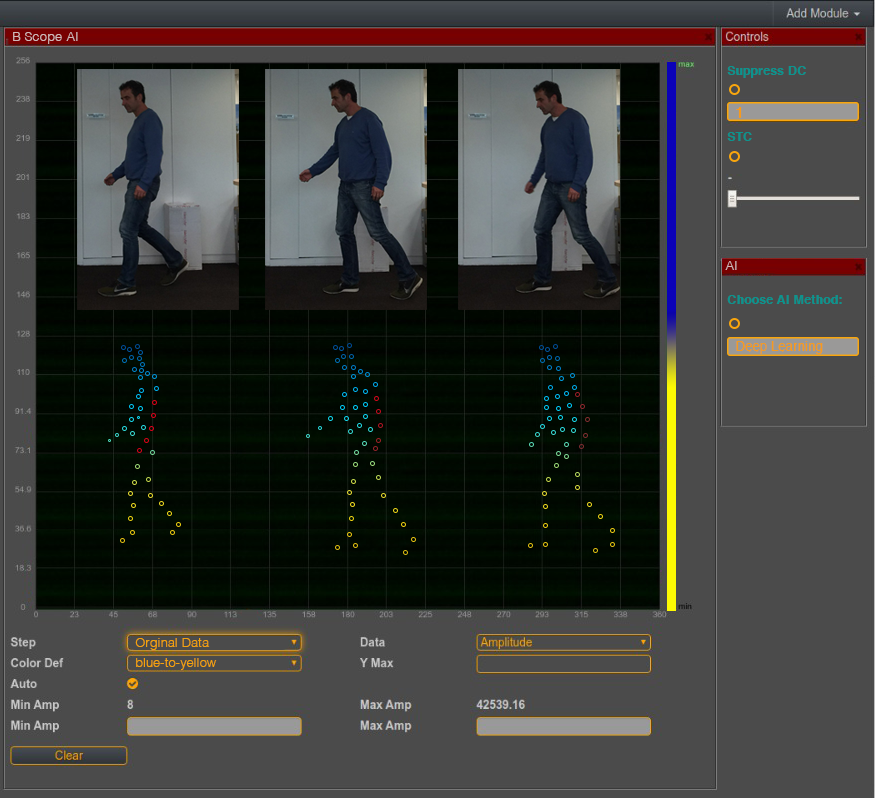Open the Data dropdown set to Amplitude
The height and width of the screenshot is (798, 875).
point(563,642)
